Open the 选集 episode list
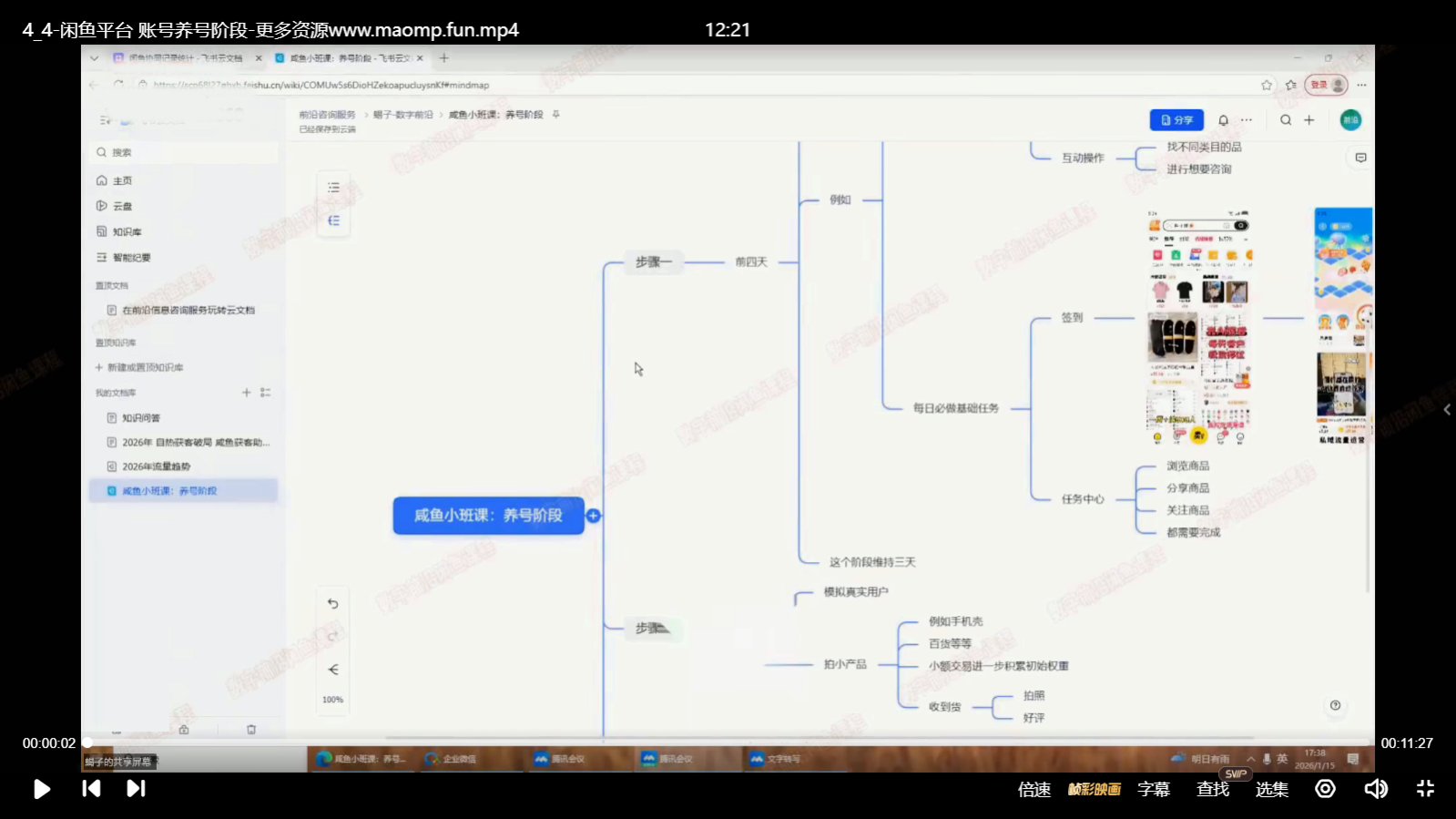This screenshot has width=1456, height=819. pos(1271,789)
